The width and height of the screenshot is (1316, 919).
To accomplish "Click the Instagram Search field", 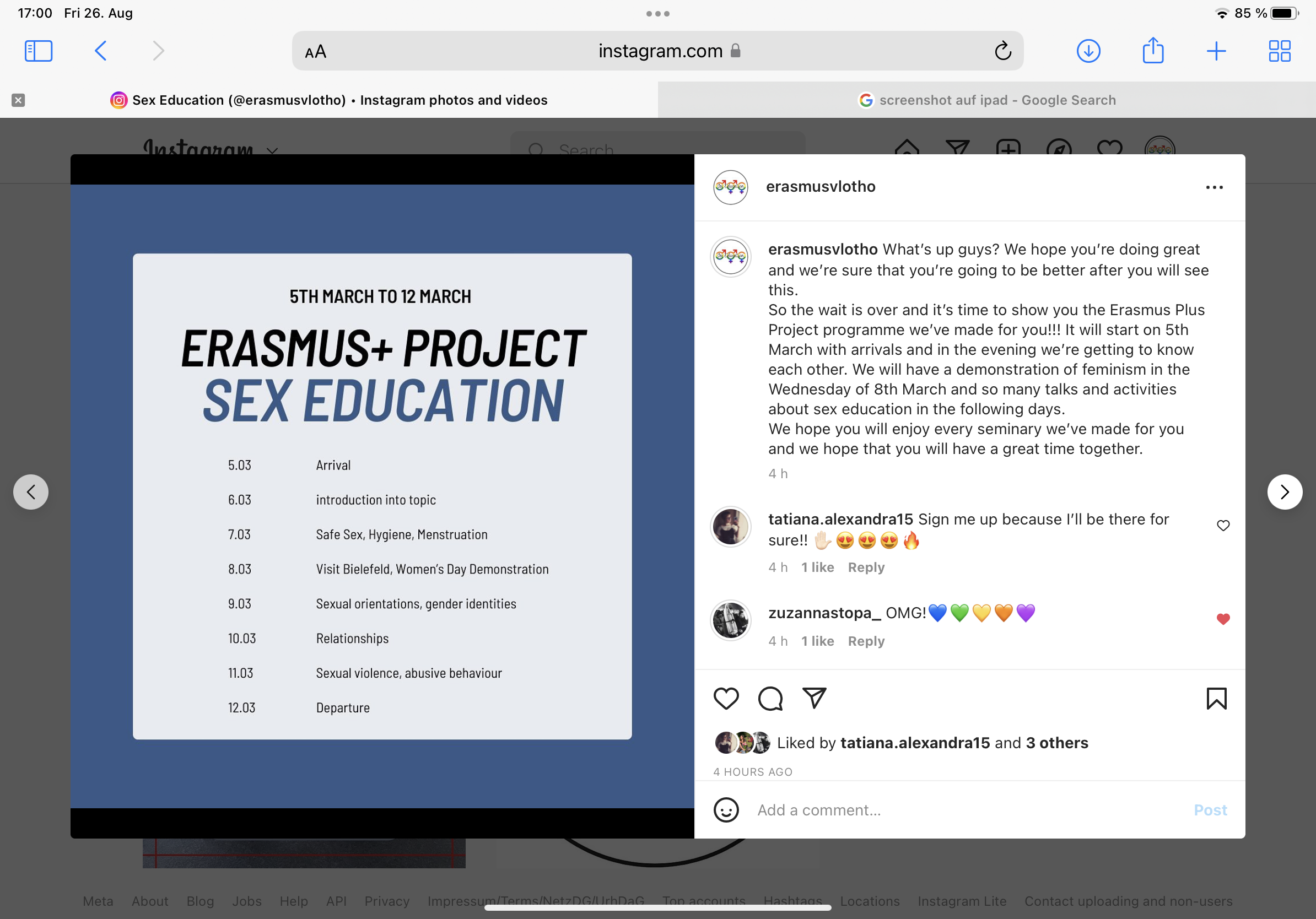I will 657,143.
